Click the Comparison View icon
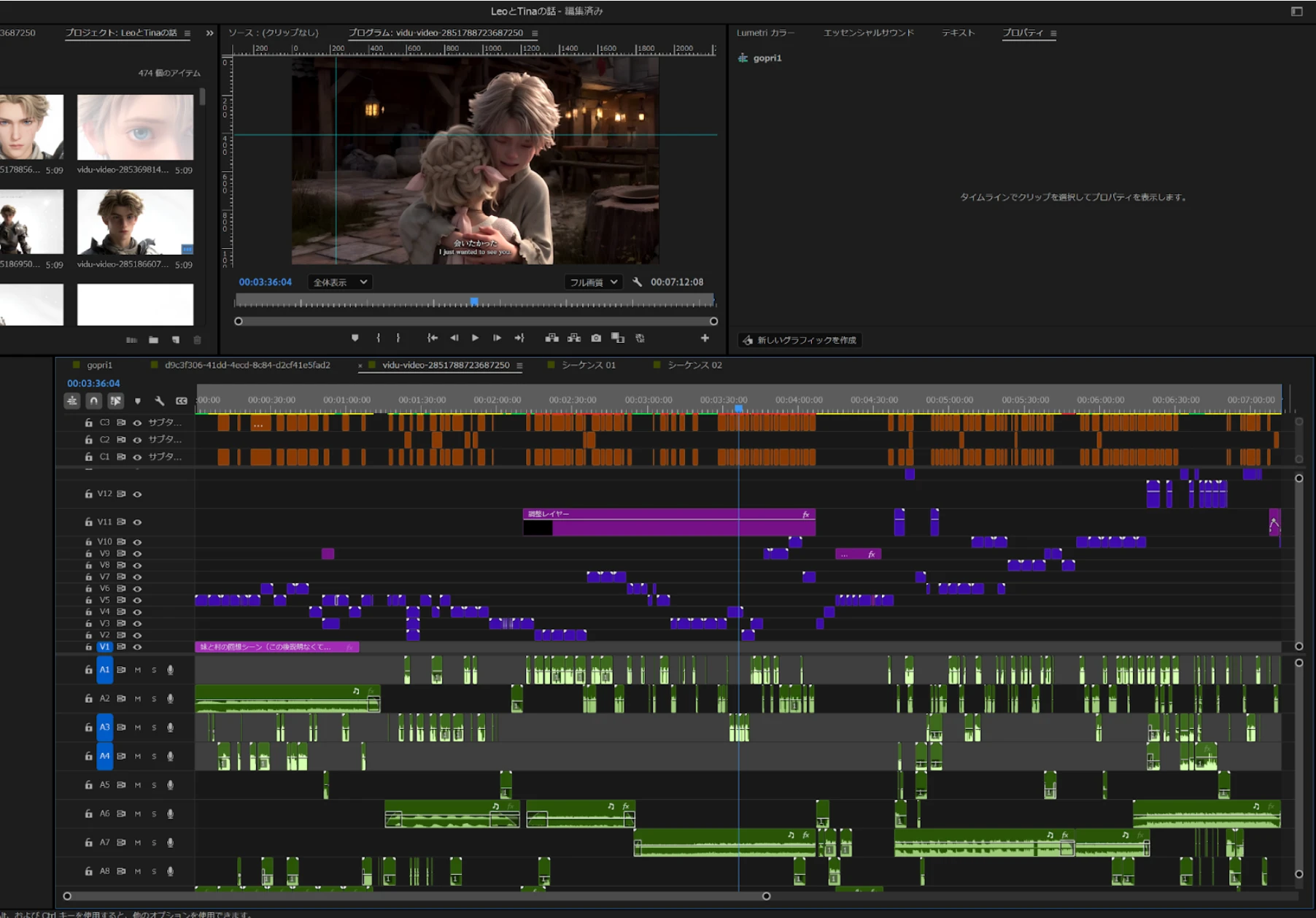The height and width of the screenshot is (918, 1316). pos(618,338)
